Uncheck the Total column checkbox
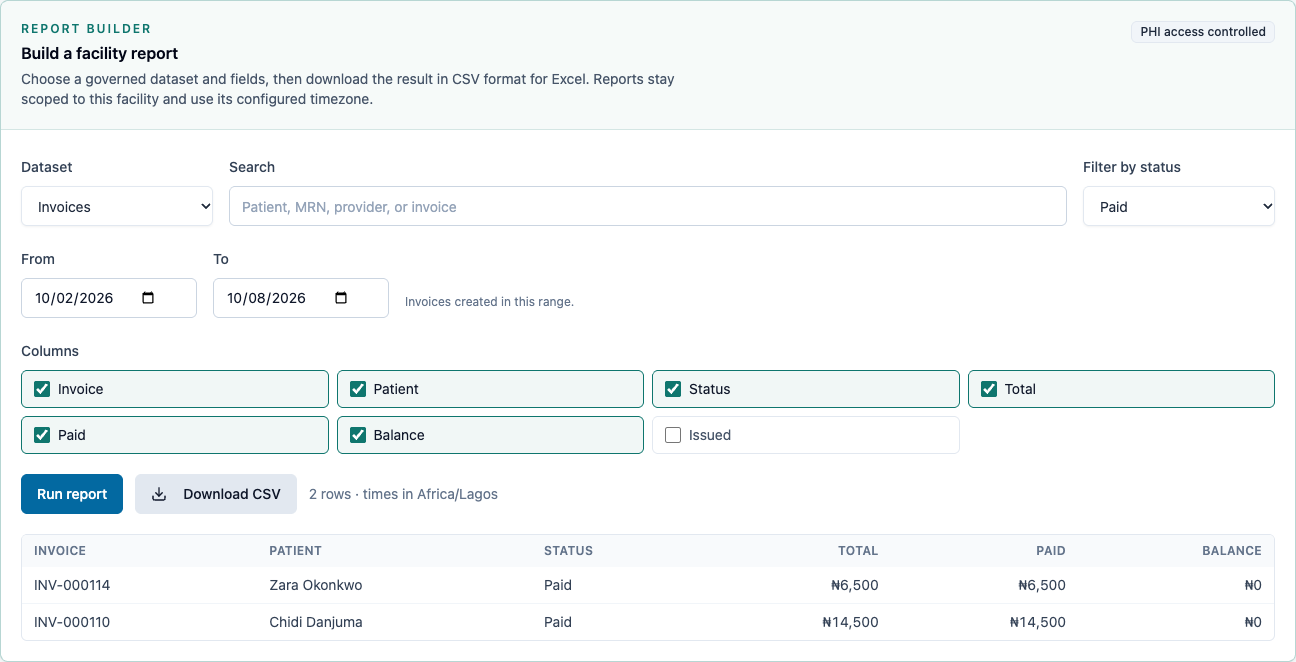 click(x=989, y=389)
